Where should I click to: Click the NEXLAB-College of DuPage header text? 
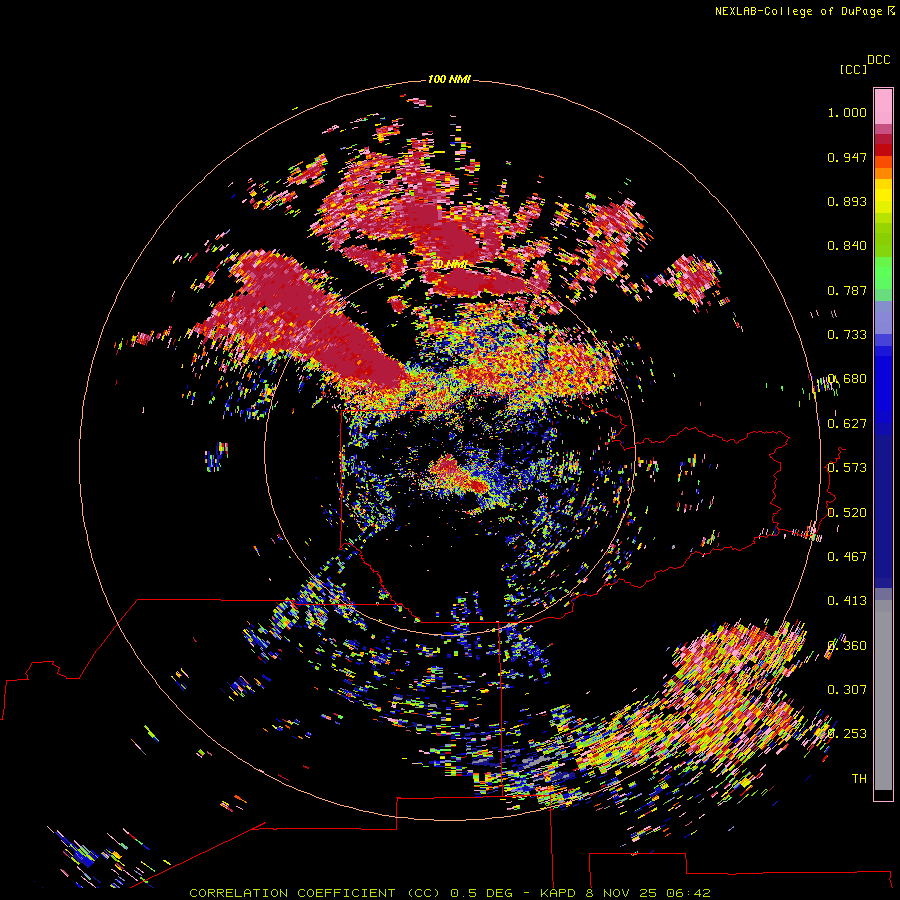click(798, 11)
